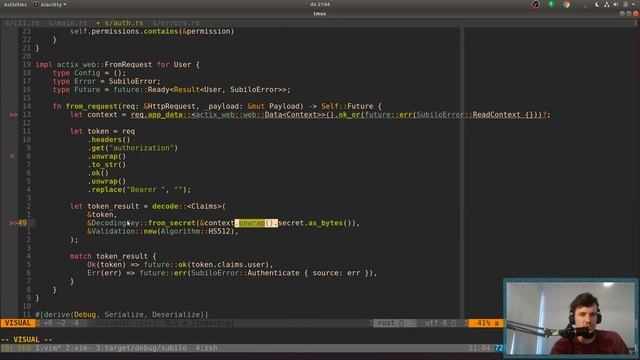Switch to the s/main.rs buffer tab
640x360 pixels.
pos(68,23)
